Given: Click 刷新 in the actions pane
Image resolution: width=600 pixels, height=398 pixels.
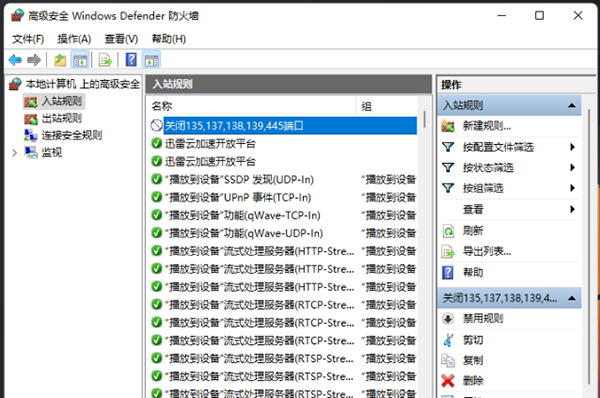Looking at the screenshot, I should coord(473,231).
